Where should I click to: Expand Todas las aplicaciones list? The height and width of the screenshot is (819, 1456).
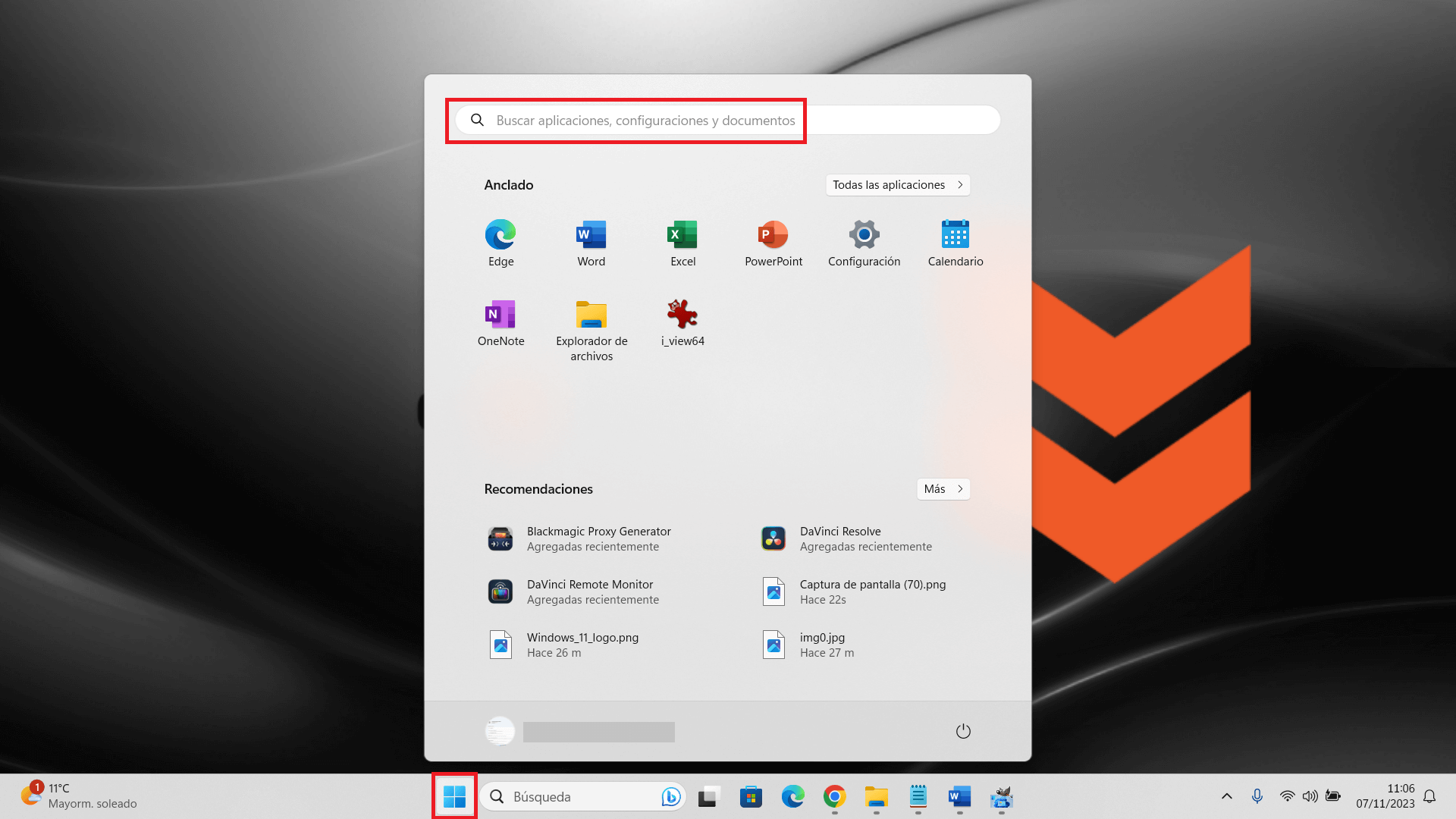(898, 185)
